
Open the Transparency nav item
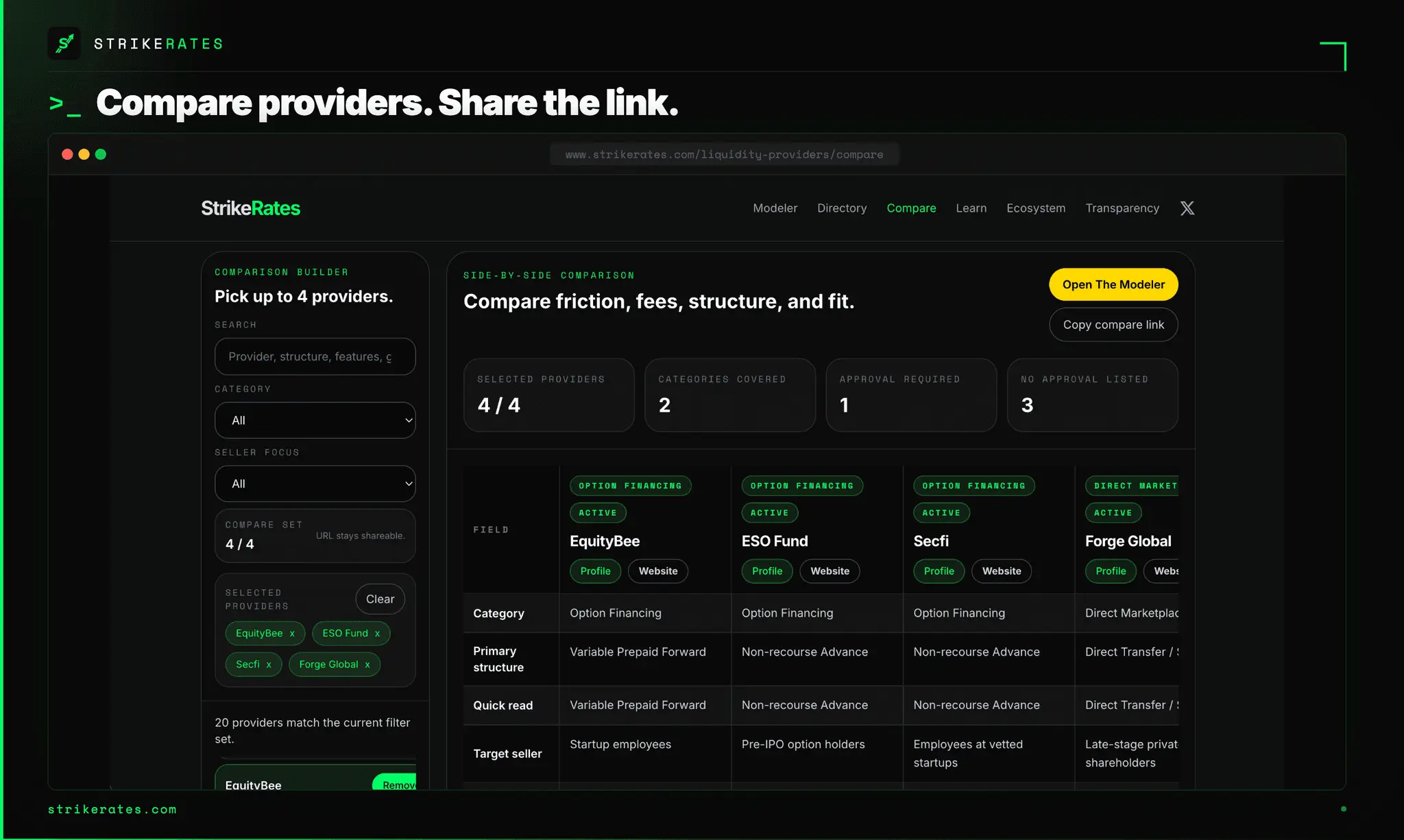tap(1122, 208)
